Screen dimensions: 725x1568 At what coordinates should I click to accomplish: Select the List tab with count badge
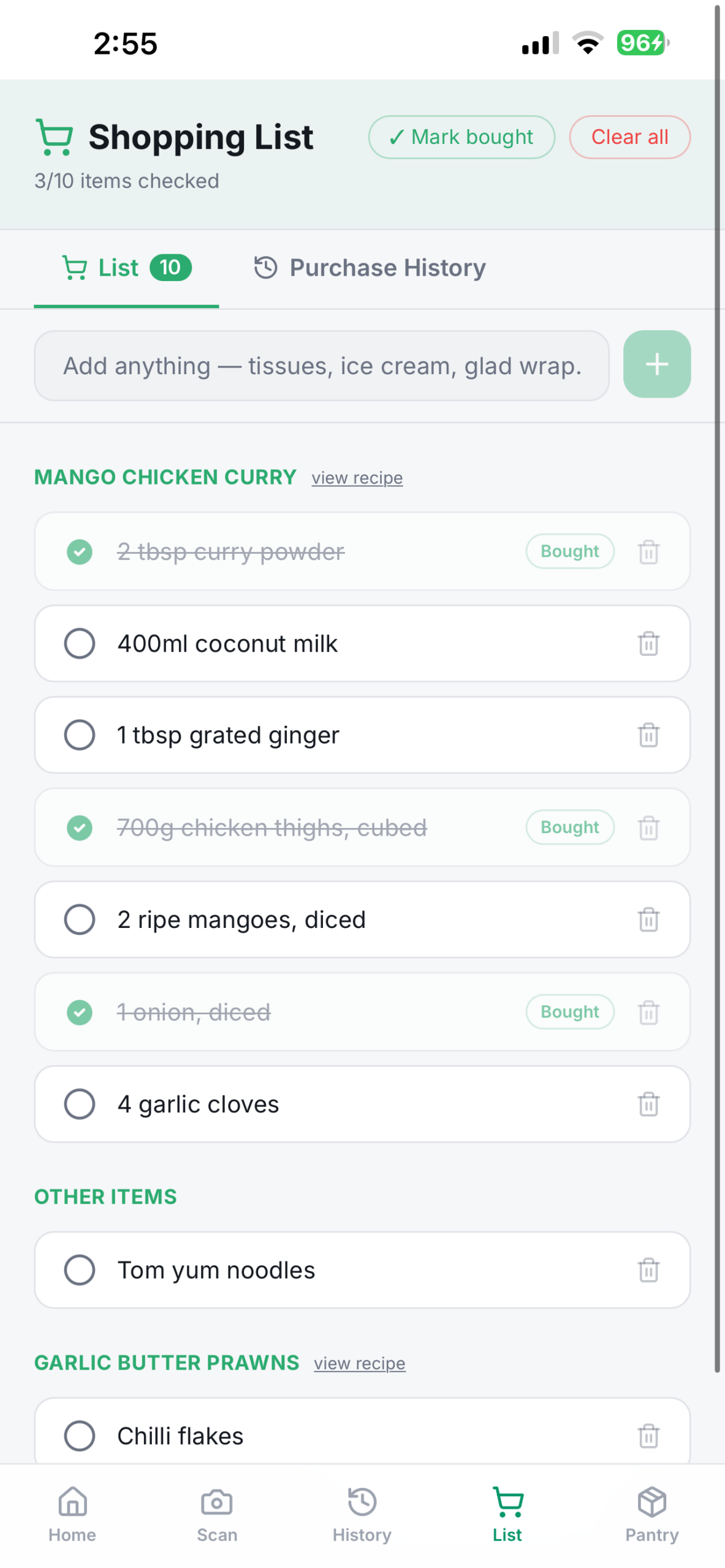(126, 268)
